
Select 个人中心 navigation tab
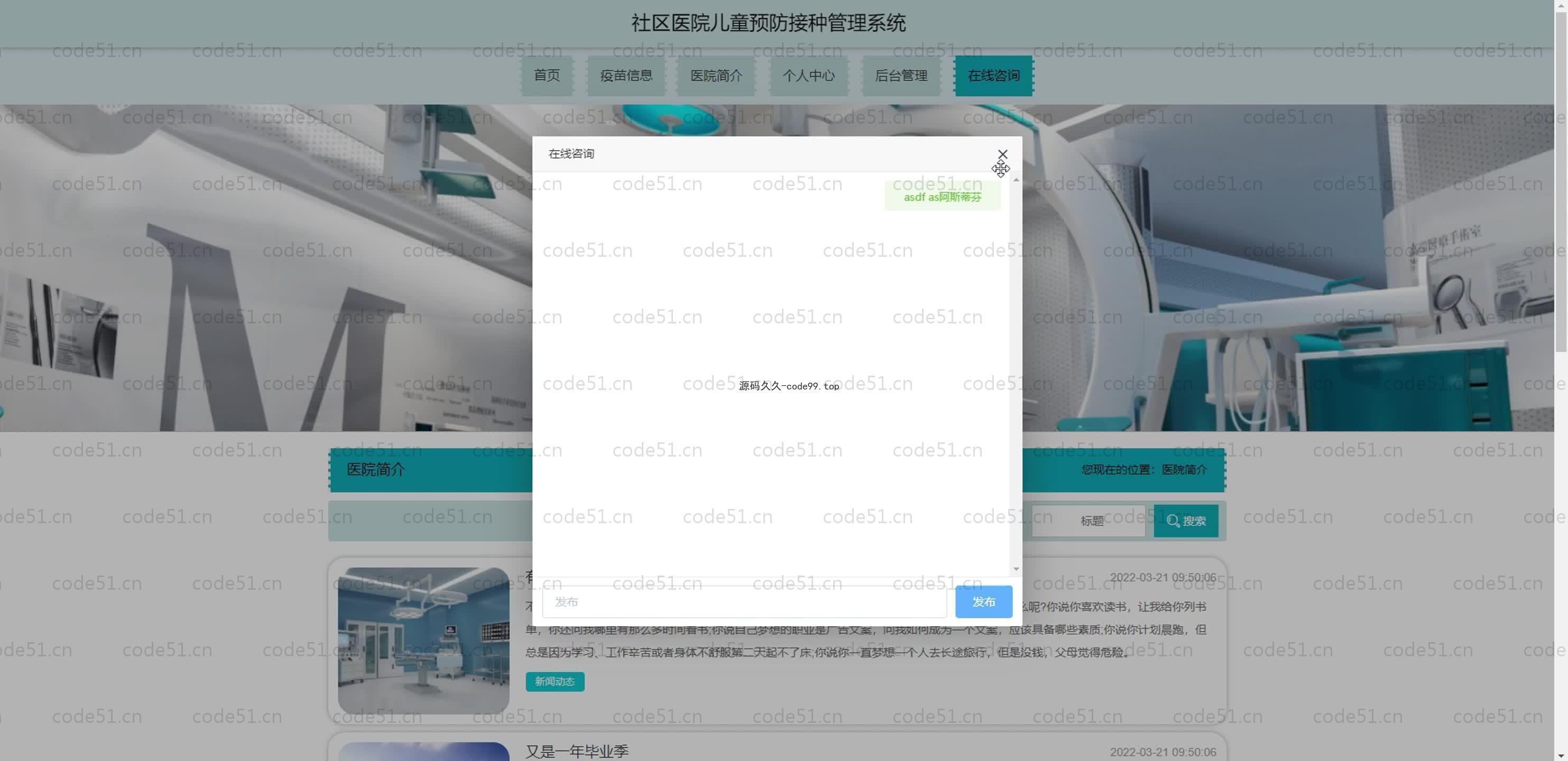808,76
